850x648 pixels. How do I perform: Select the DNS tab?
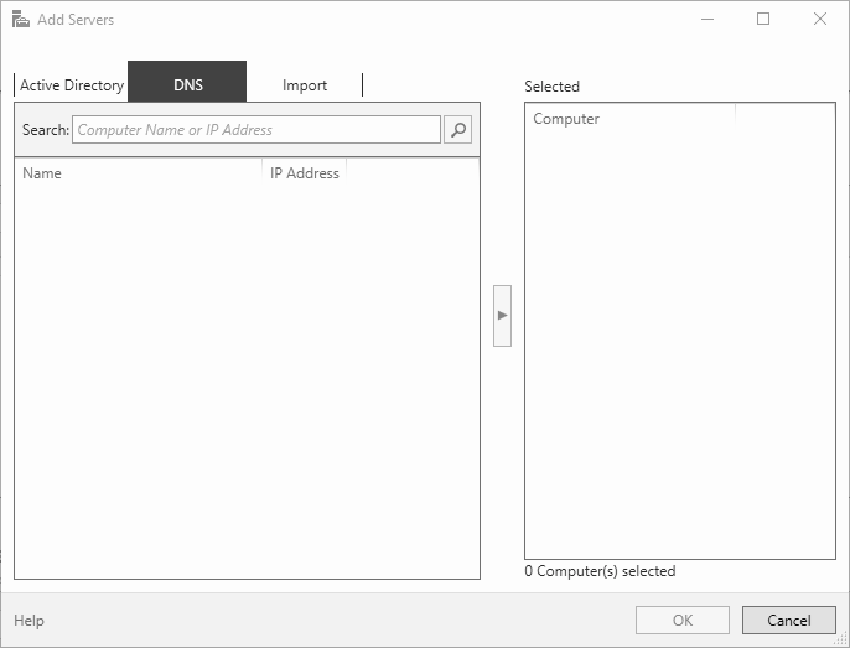coord(187,83)
